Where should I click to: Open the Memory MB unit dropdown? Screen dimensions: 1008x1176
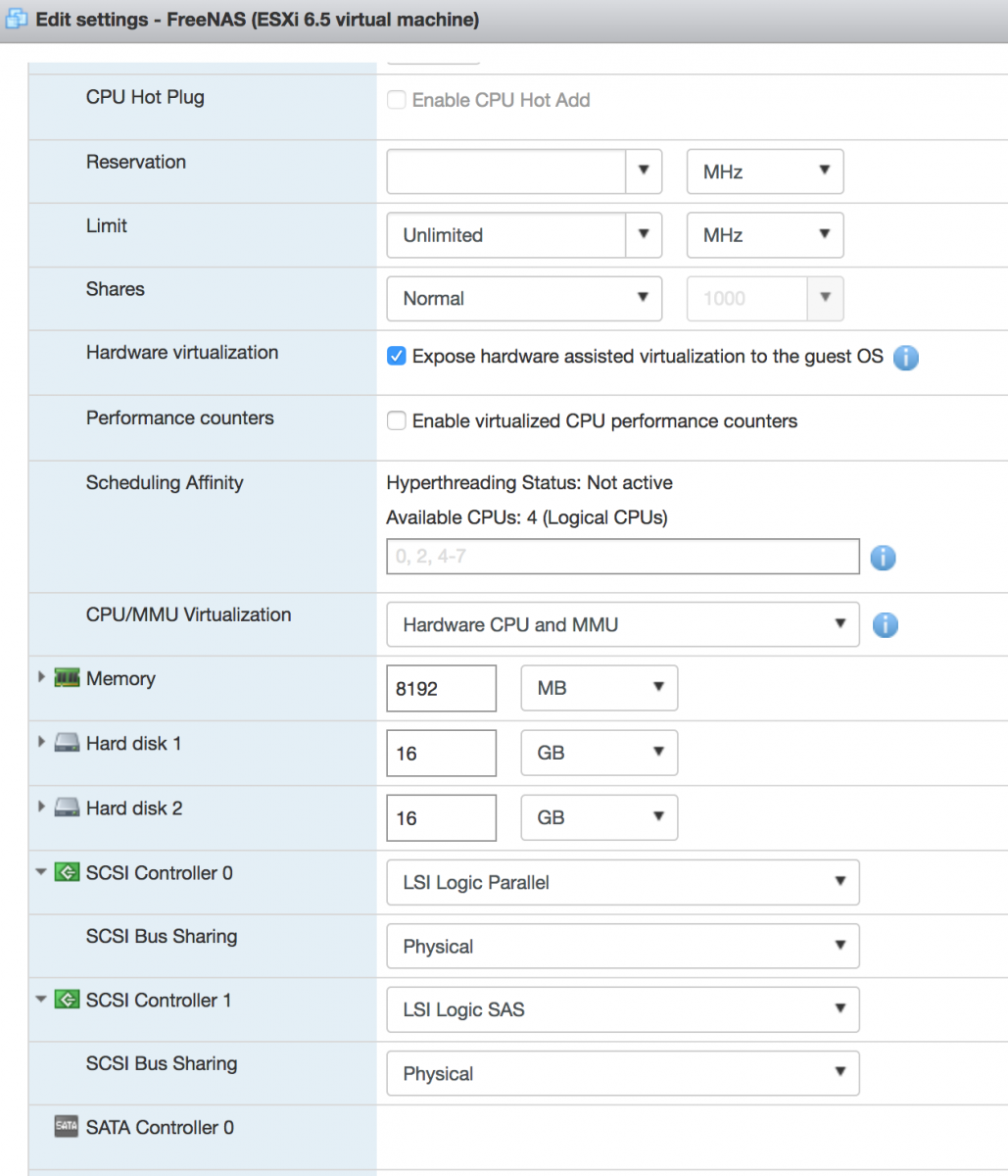[599, 688]
